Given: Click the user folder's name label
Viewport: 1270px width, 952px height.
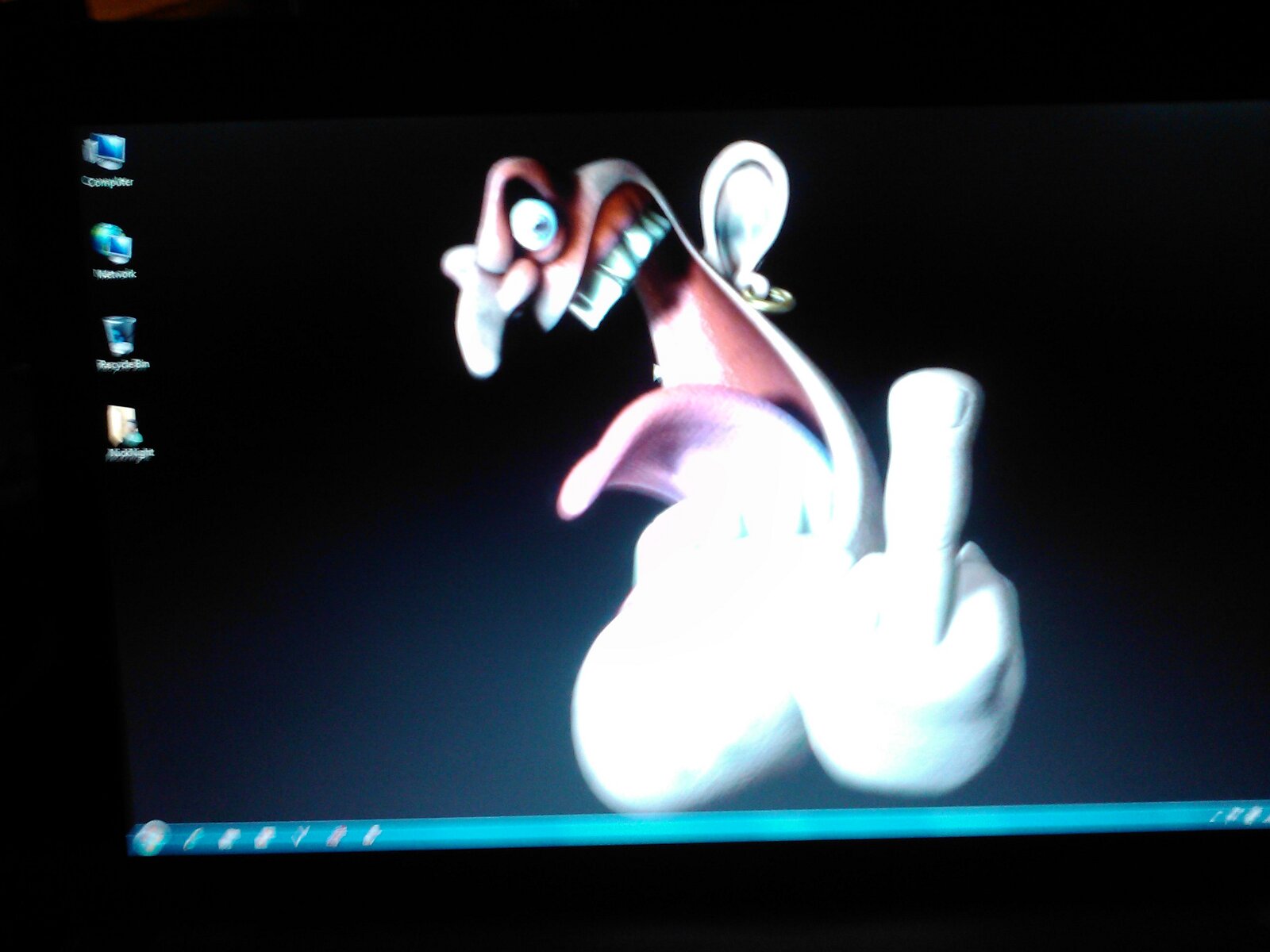Looking at the screenshot, I should click(130, 454).
